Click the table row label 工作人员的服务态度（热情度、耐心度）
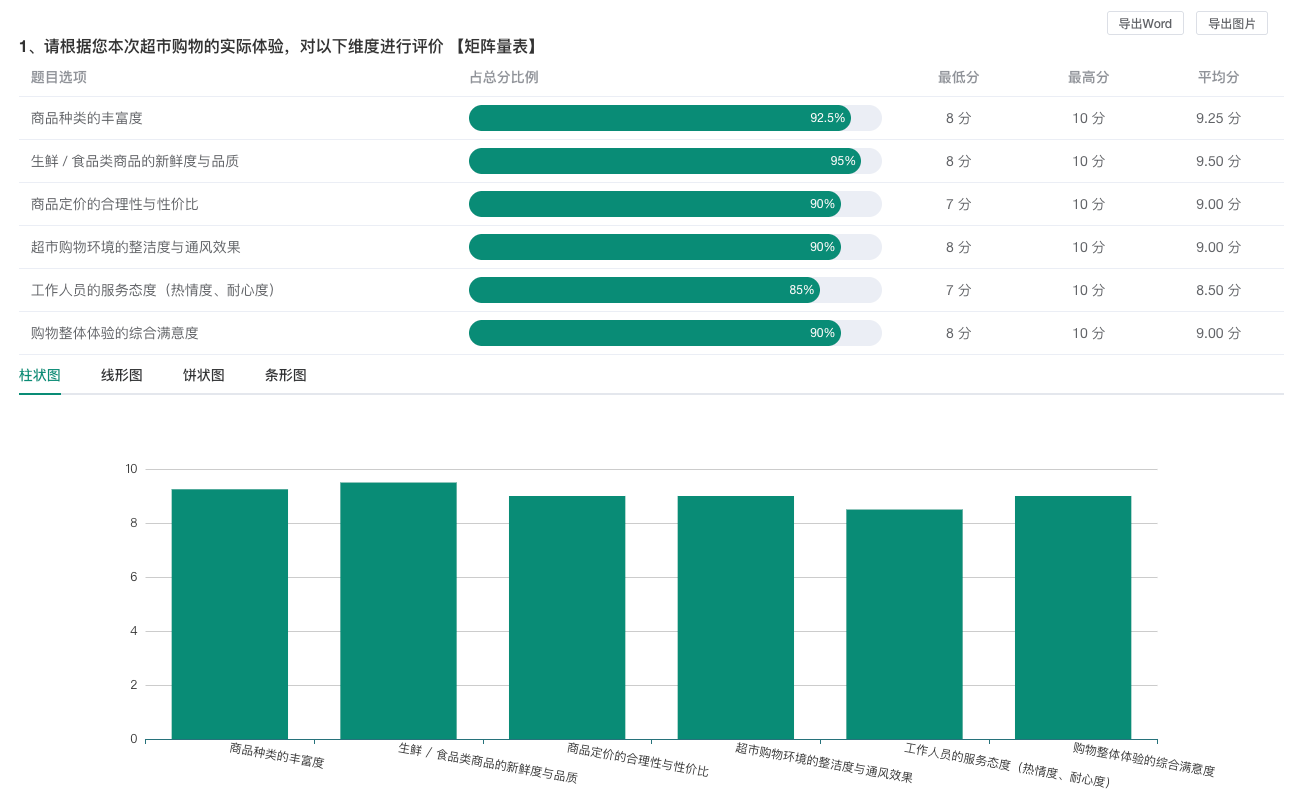Screen dimensions: 1301x806 coord(153,290)
